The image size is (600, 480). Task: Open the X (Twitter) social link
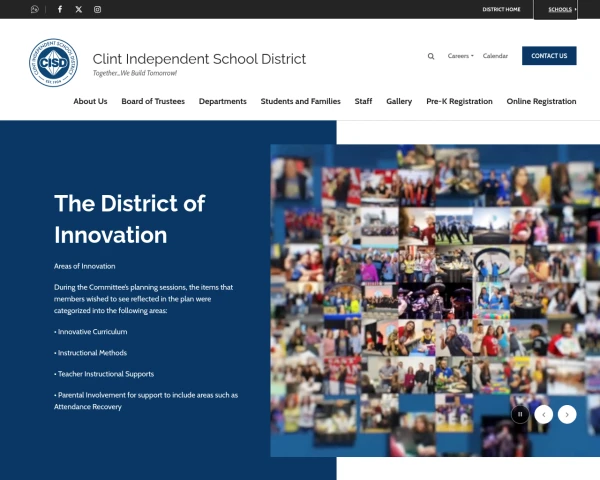(79, 9)
